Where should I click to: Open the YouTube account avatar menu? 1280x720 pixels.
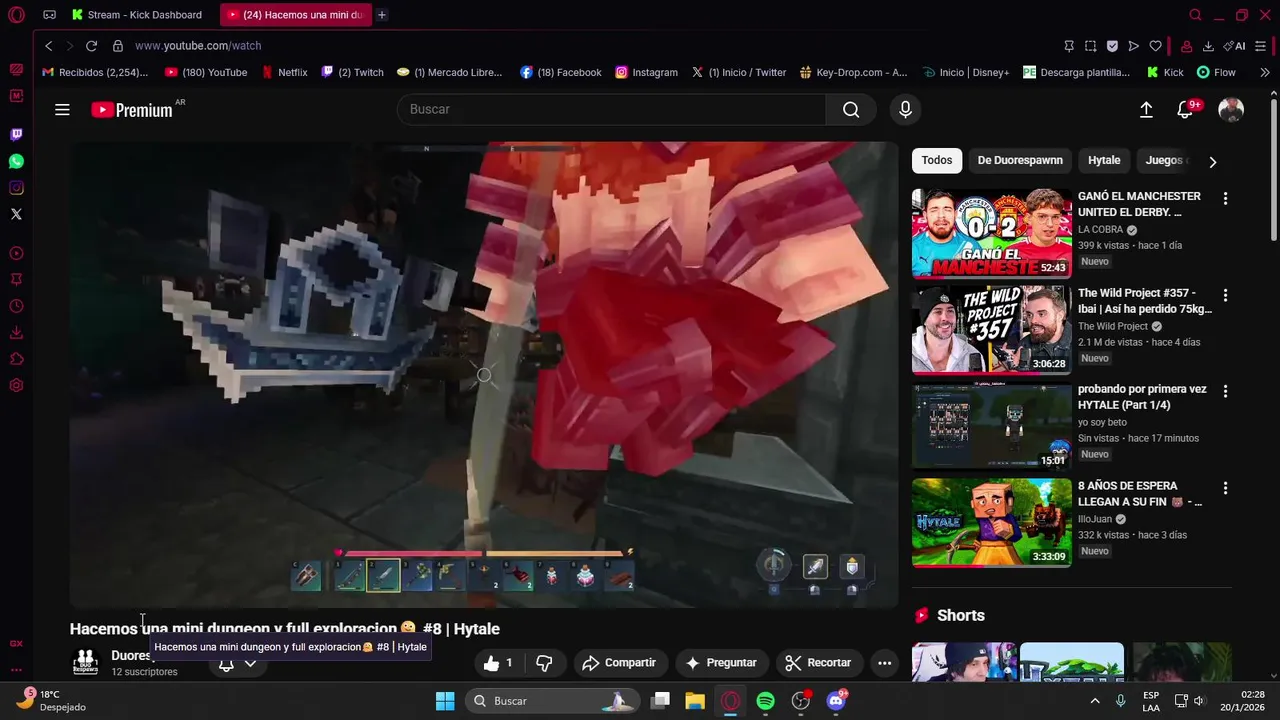click(x=1231, y=110)
